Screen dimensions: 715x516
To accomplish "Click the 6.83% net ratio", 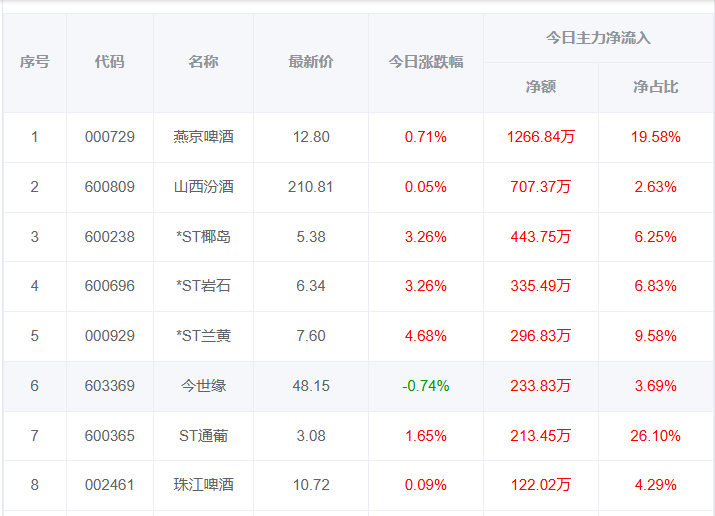I will click(x=656, y=286).
